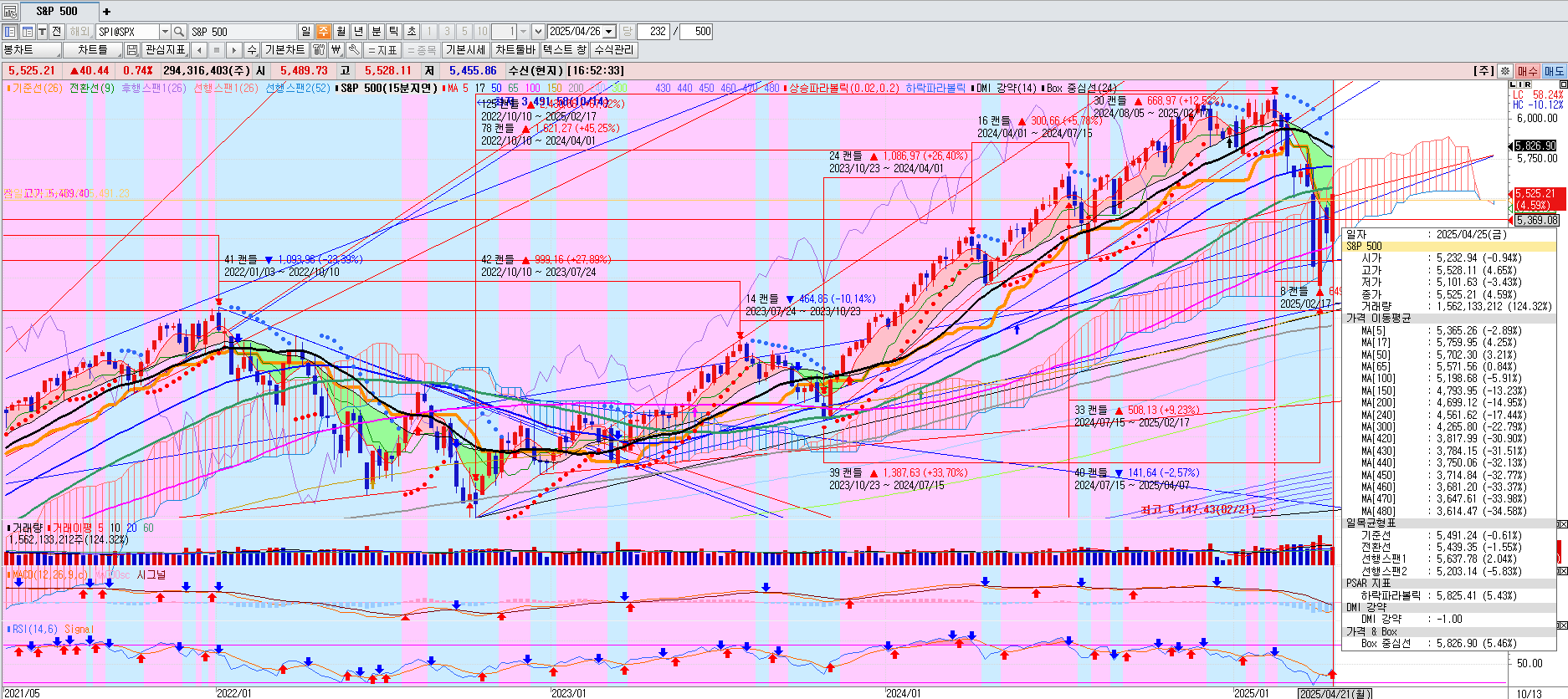This screenshot has height=699, width=1568.
Task: Click the R icon above price axis
Action: (1528, 85)
